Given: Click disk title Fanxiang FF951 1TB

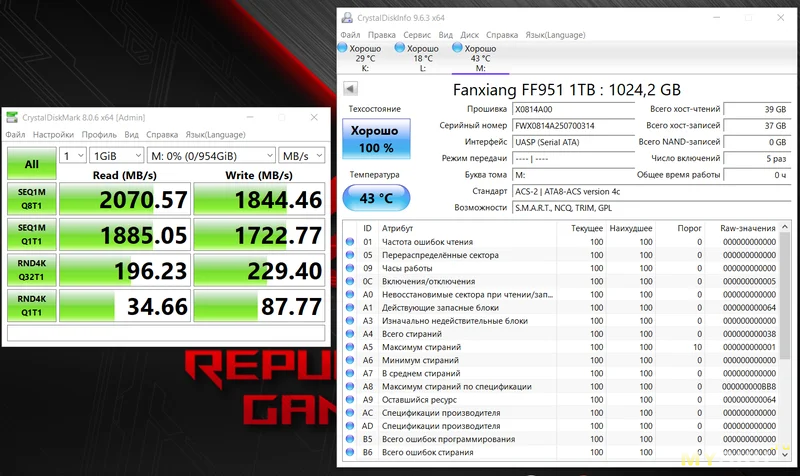Looking at the screenshot, I should (x=566, y=90).
